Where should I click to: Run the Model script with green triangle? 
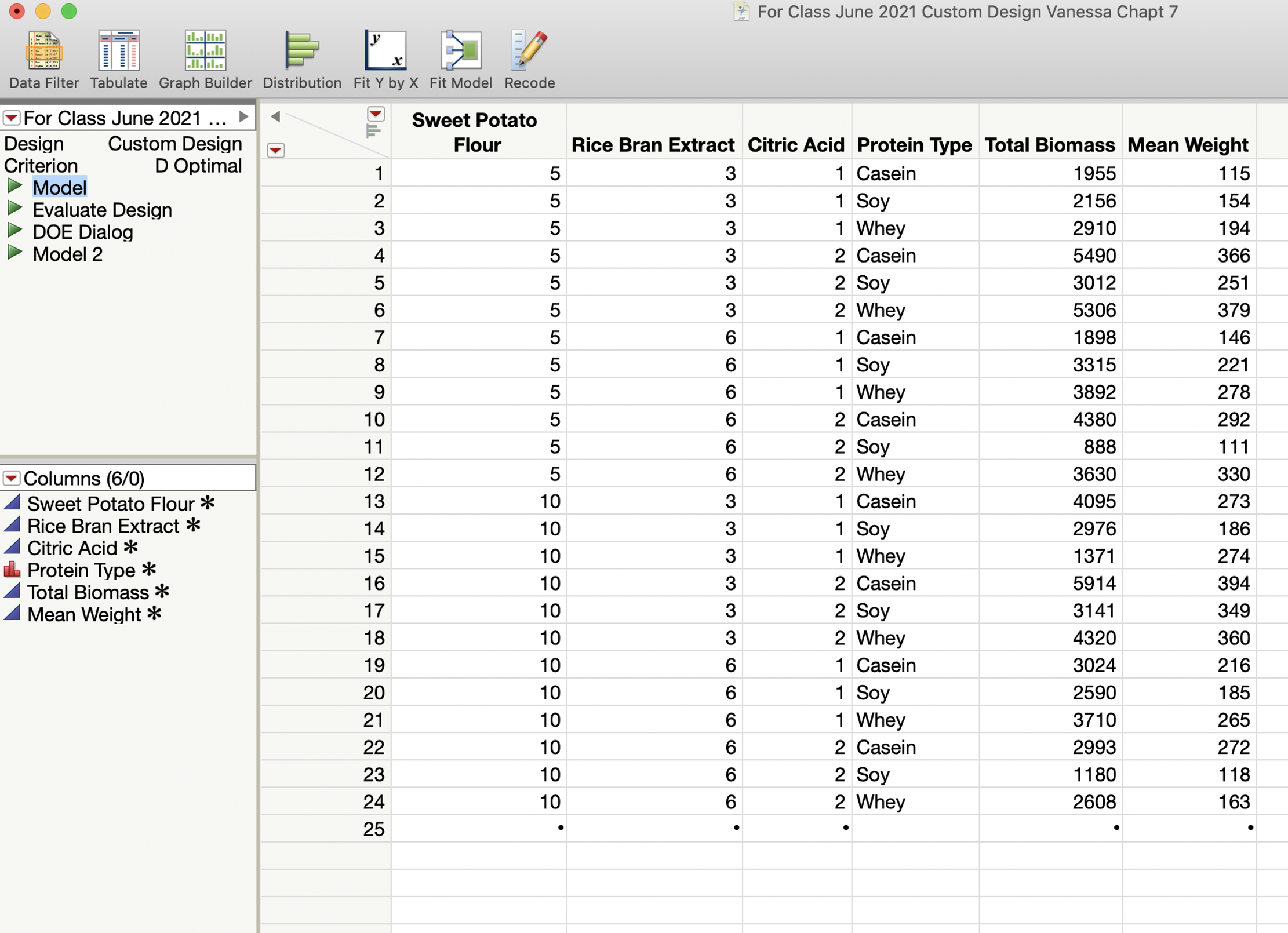tap(14, 187)
